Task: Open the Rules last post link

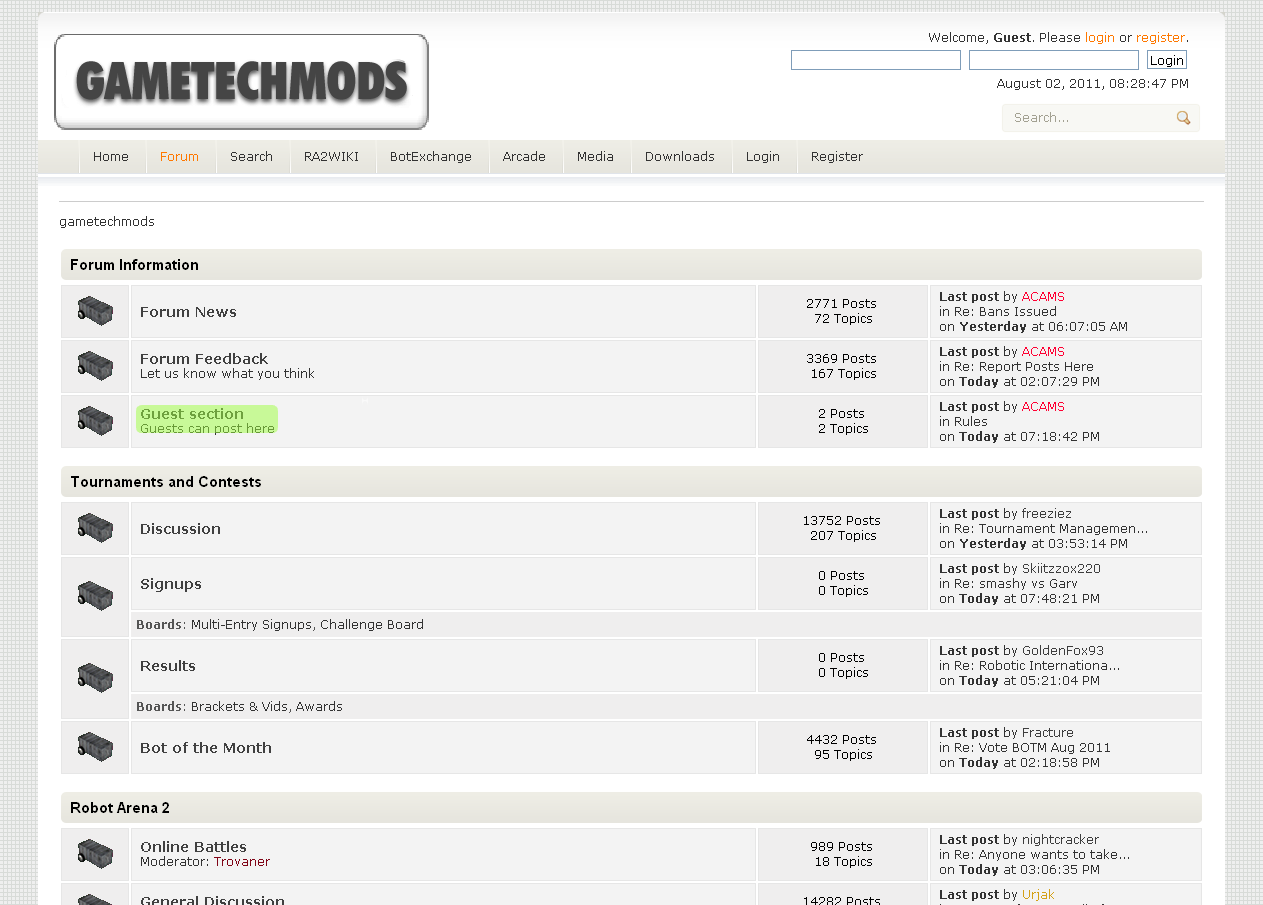Action: [x=971, y=422]
